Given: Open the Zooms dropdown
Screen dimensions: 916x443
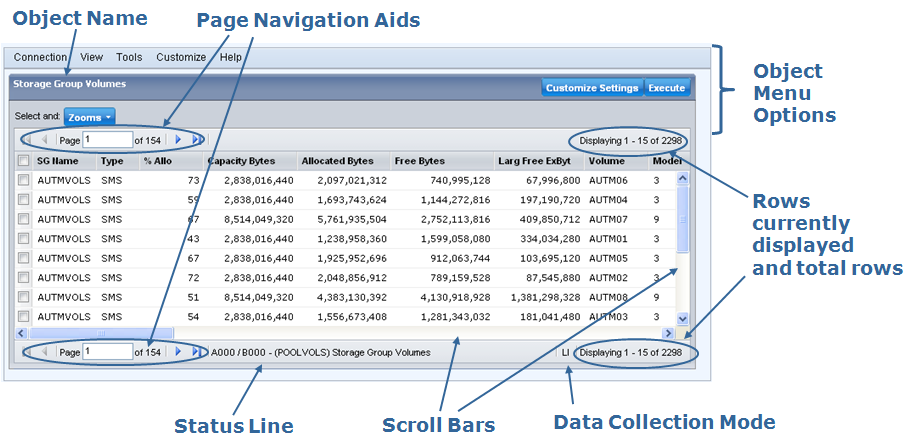Looking at the screenshot, I should [x=90, y=117].
